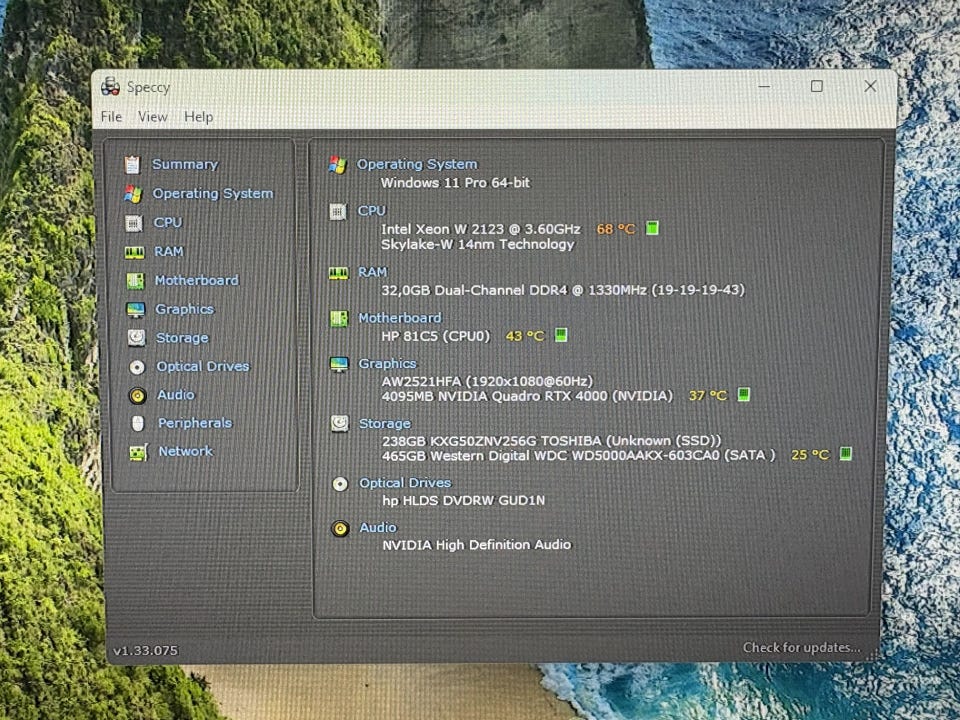Click the RAM heading link in summary
Viewport: 960px width, 720px height.
pos(373,272)
